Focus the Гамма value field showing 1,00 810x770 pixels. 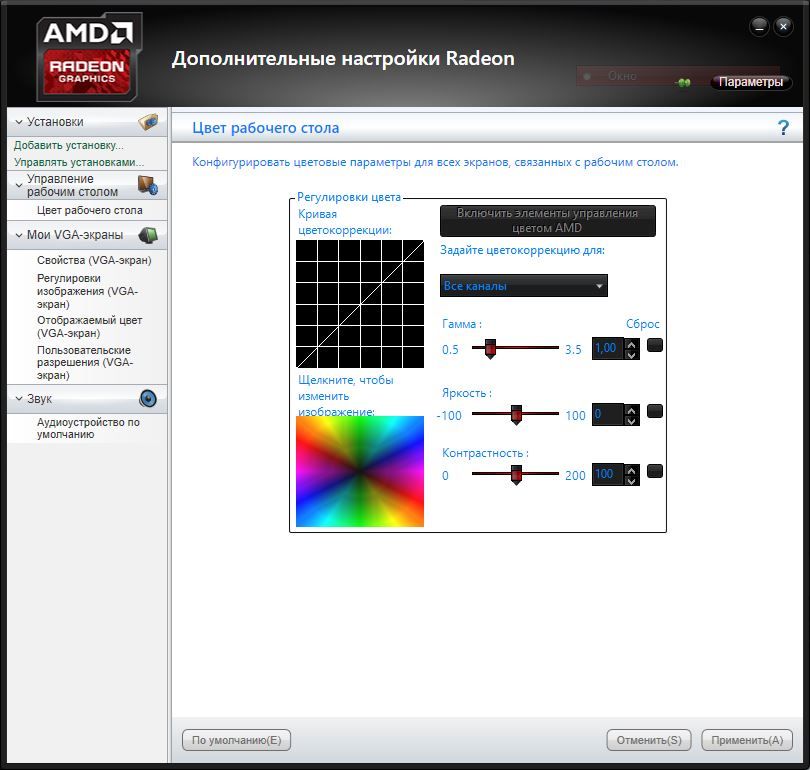608,349
